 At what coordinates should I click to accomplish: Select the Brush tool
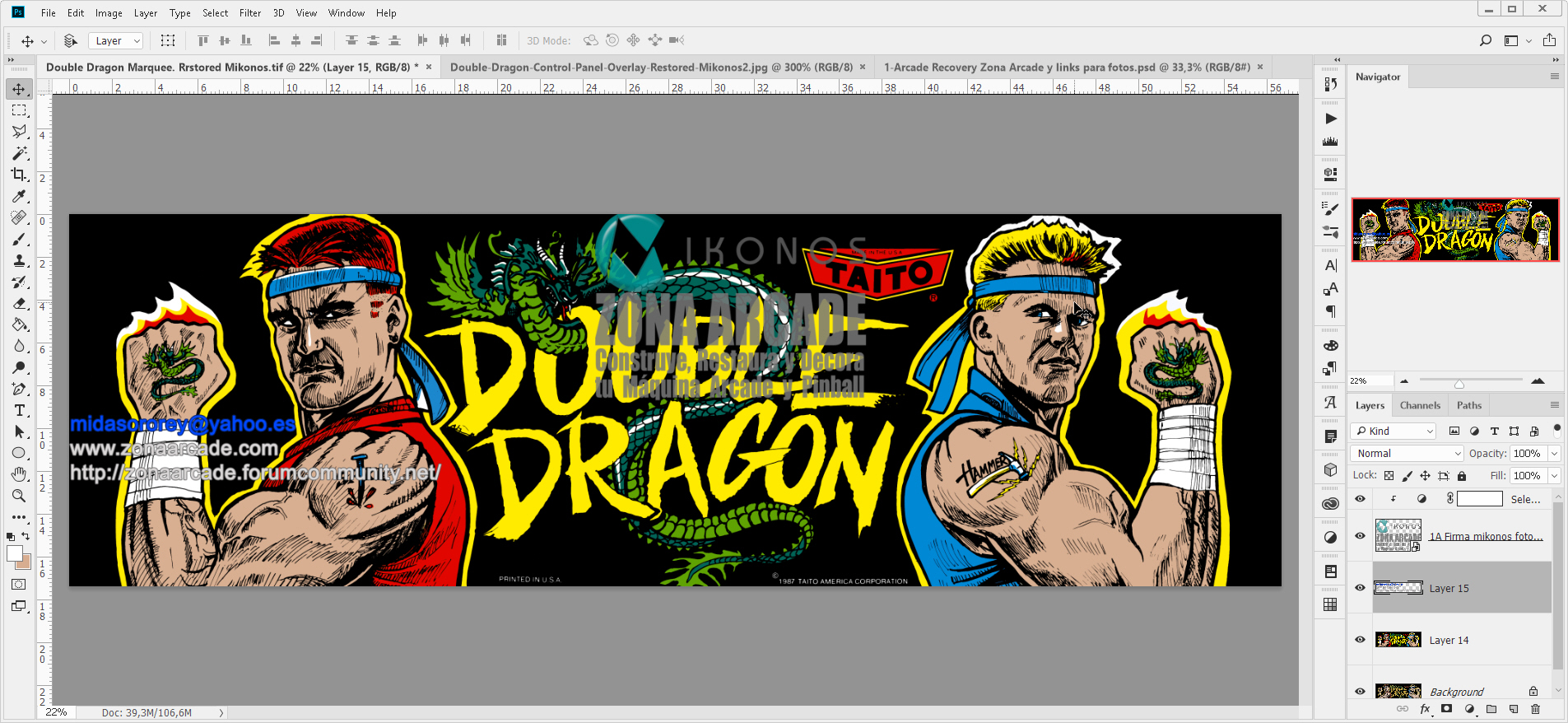point(19,239)
